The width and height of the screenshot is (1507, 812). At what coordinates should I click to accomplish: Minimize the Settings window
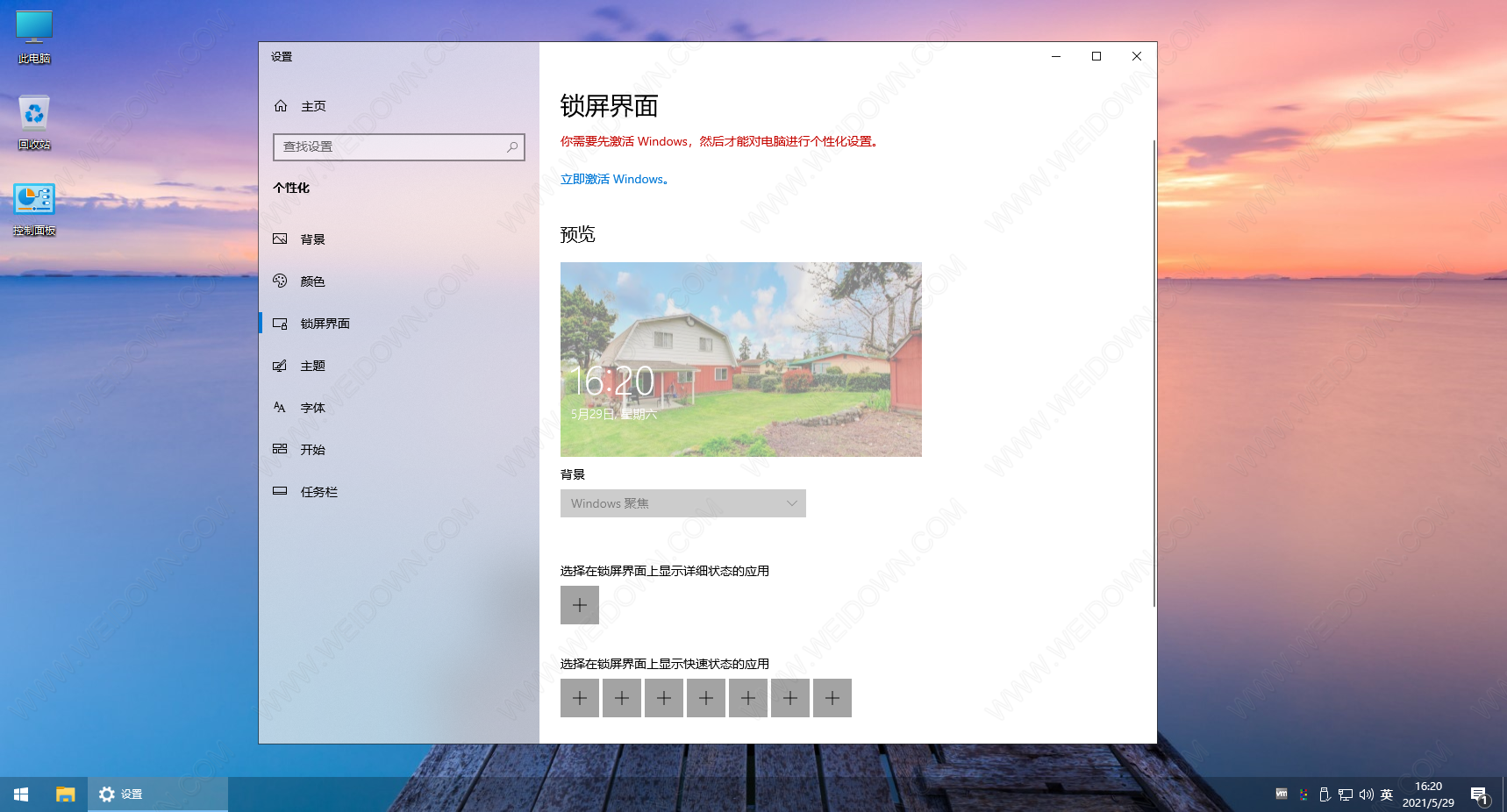pos(1056,56)
